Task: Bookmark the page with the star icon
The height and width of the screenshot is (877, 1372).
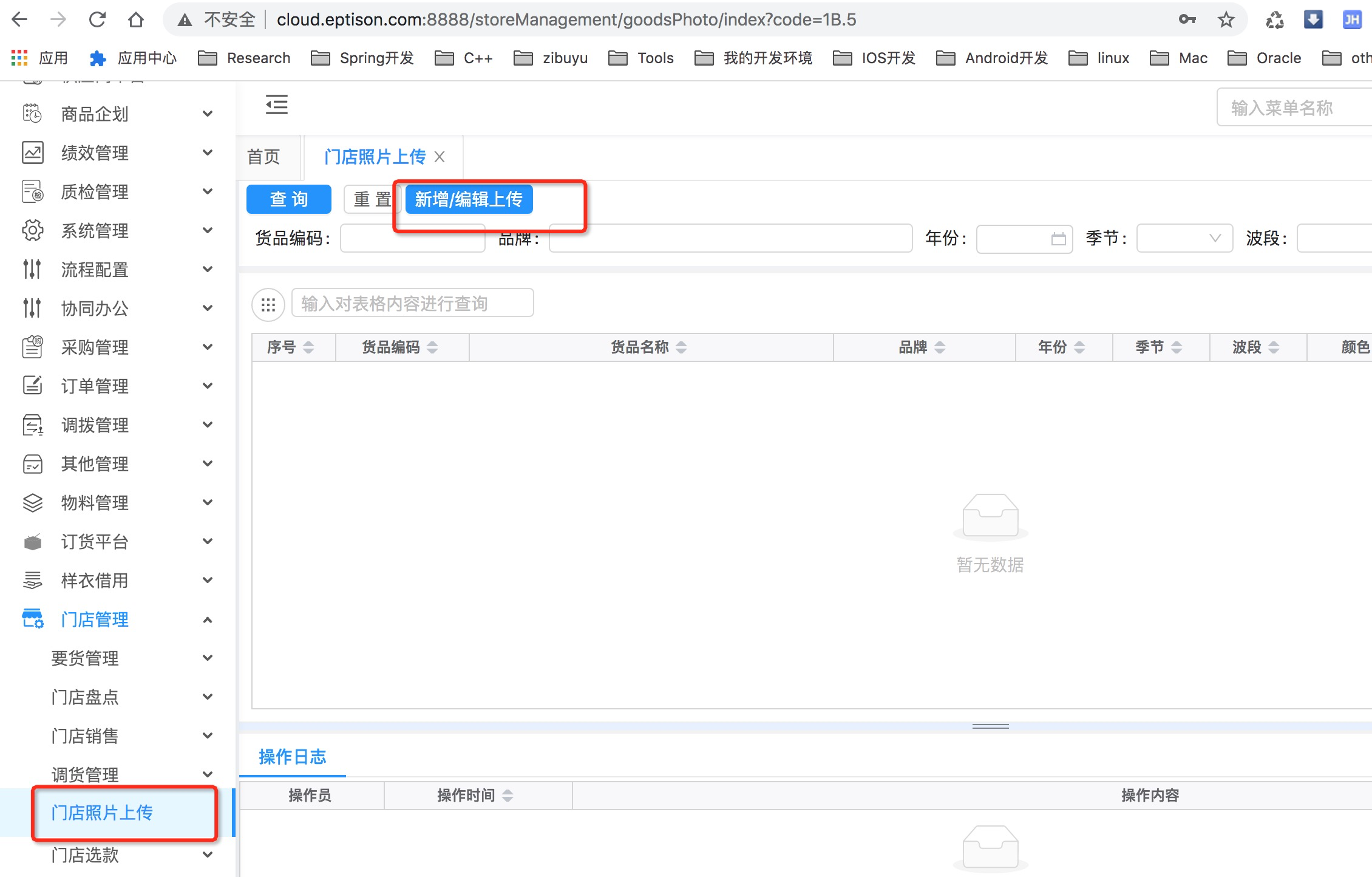Action: [1226, 19]
